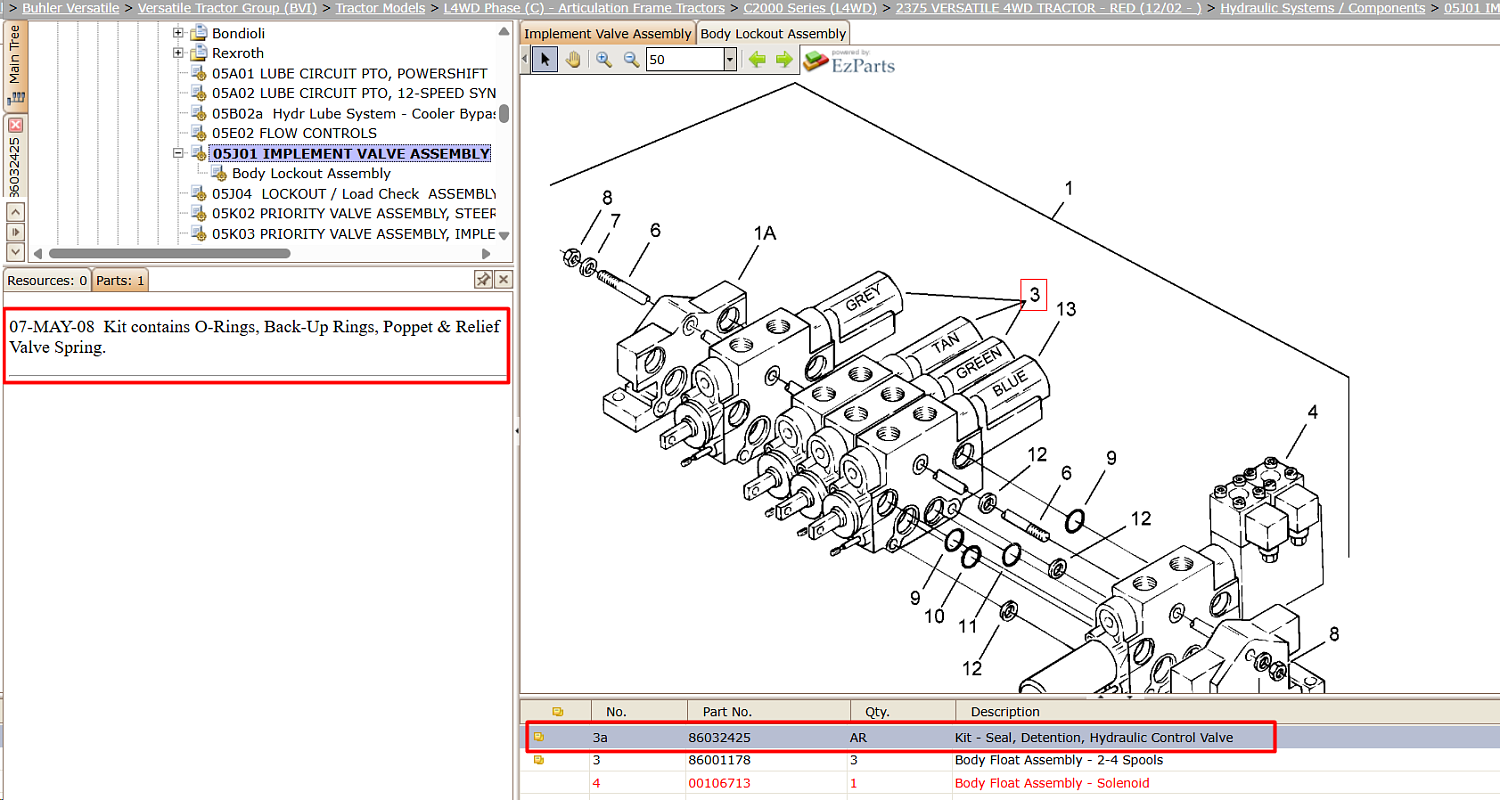Collapse the left panel with the splitter arrow
This screenshot has width=1500, height=800.
point(516,430)
